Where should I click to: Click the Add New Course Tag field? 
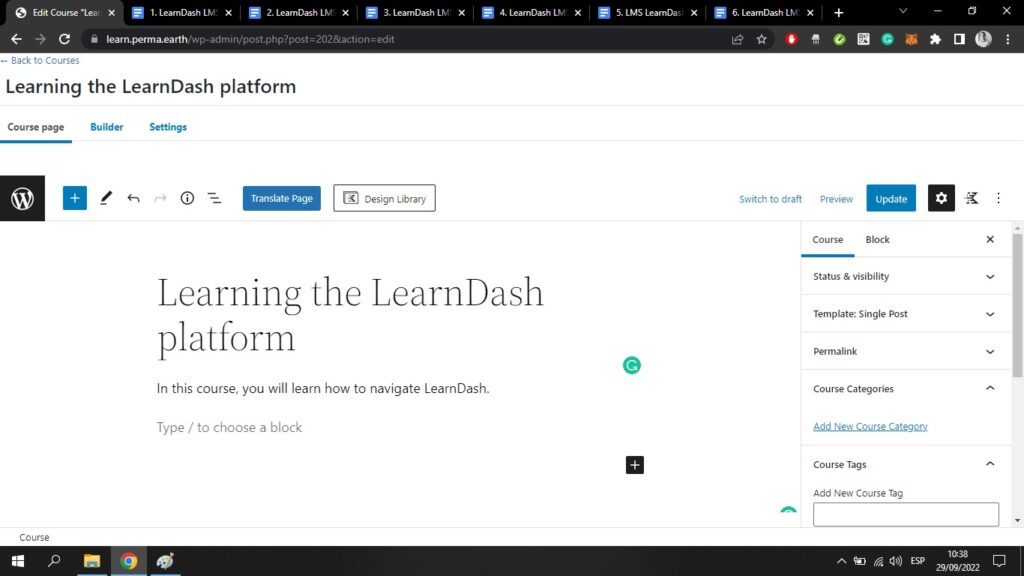tap(905, 514)
